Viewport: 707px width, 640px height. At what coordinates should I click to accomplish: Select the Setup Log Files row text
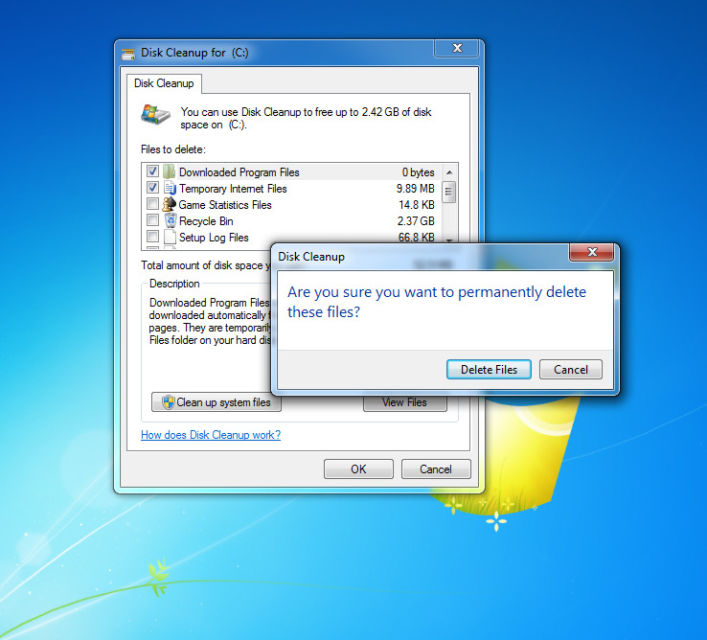point(214,237)
